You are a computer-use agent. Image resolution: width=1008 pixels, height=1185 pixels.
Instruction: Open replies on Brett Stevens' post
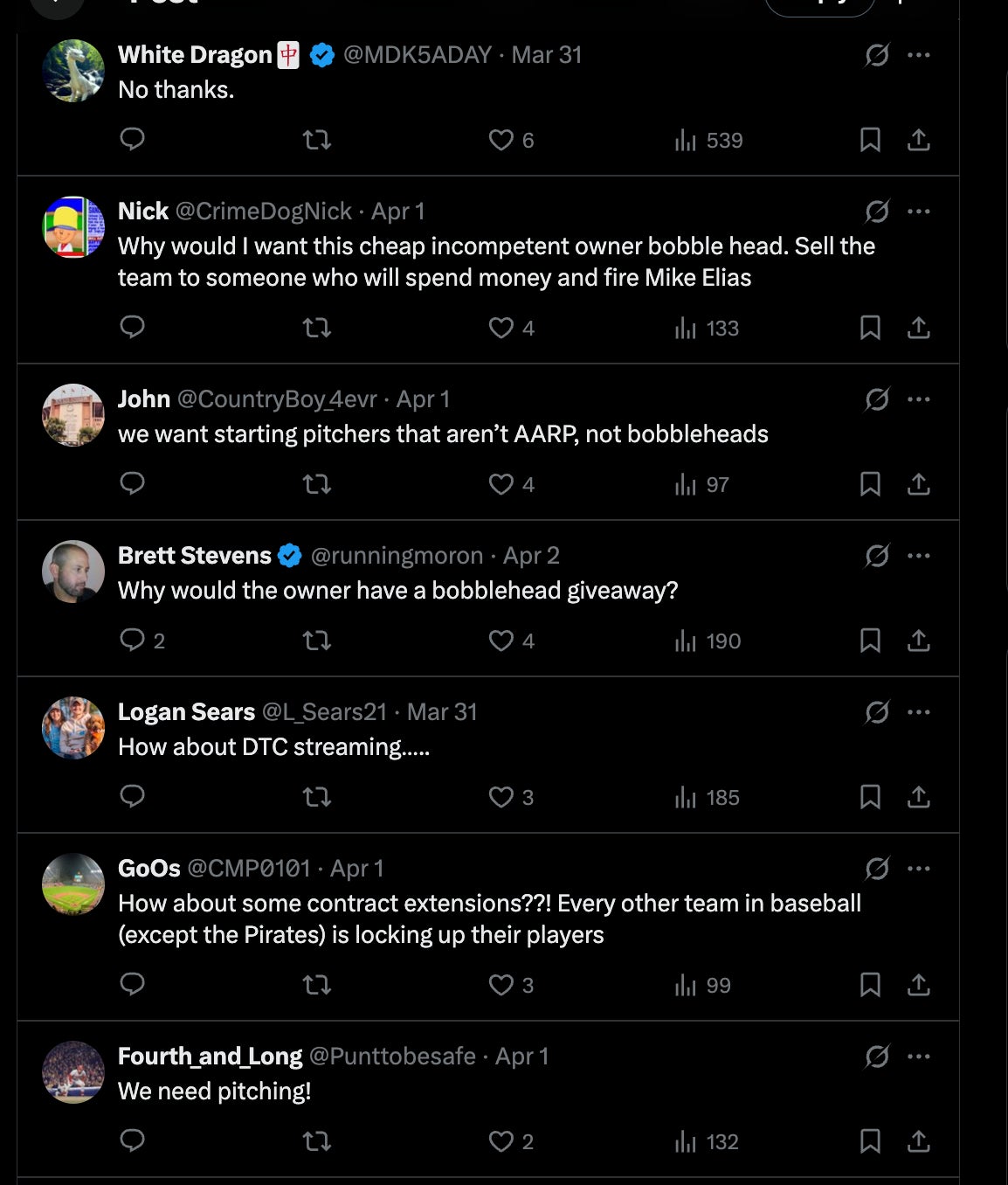point(133,641)
